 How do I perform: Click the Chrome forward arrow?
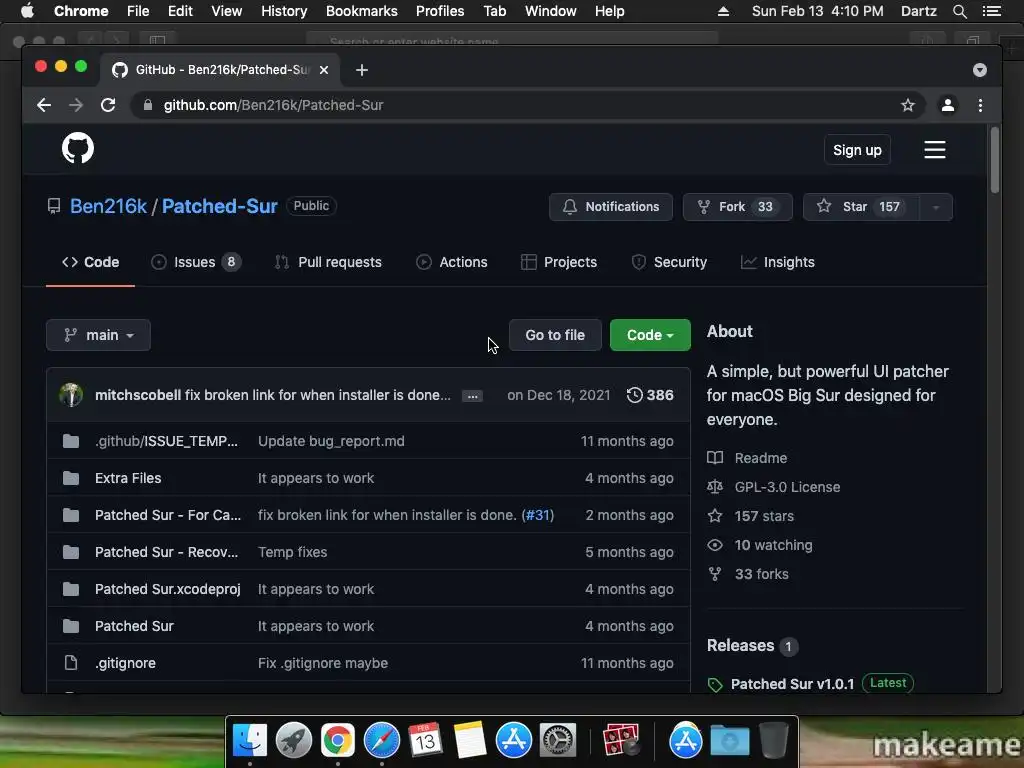pyautogui.click(x=76, y=105)
